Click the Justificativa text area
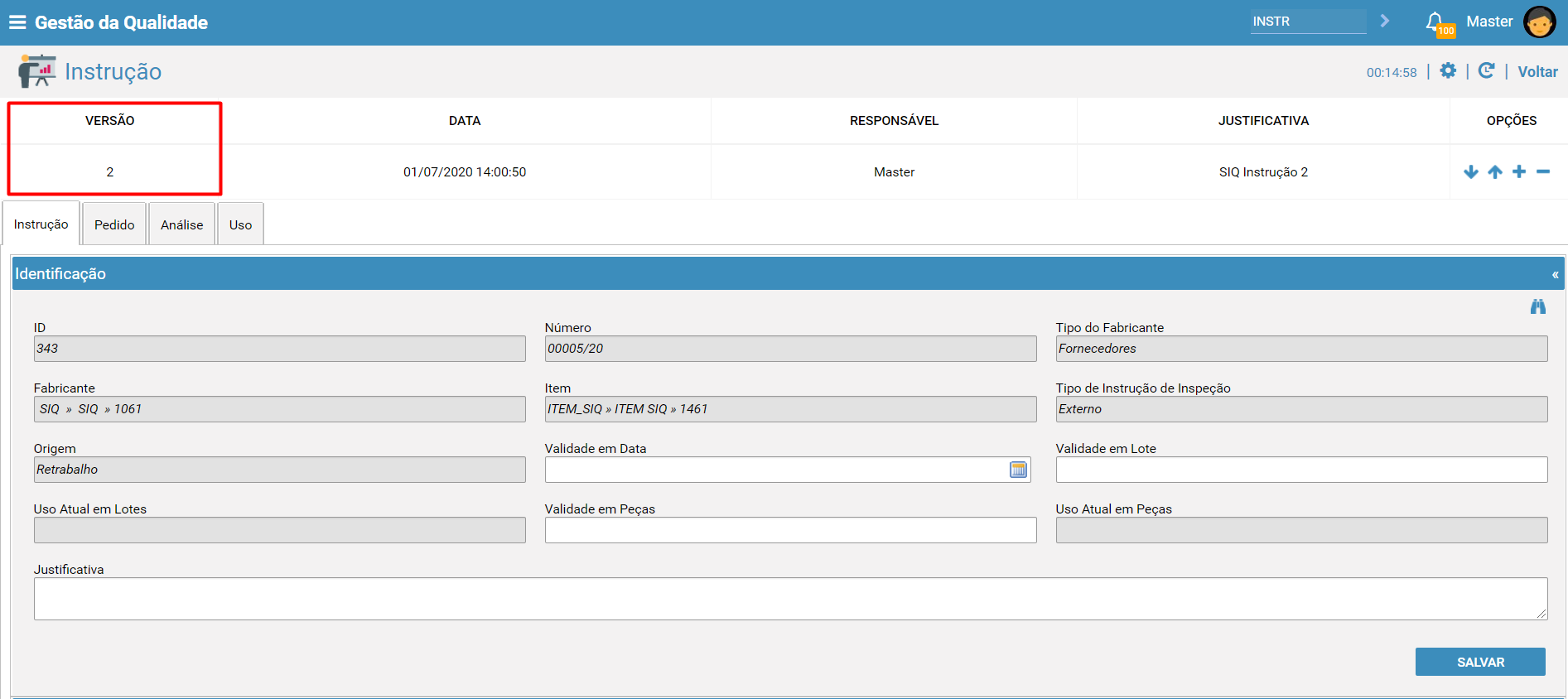 [790, 599]
